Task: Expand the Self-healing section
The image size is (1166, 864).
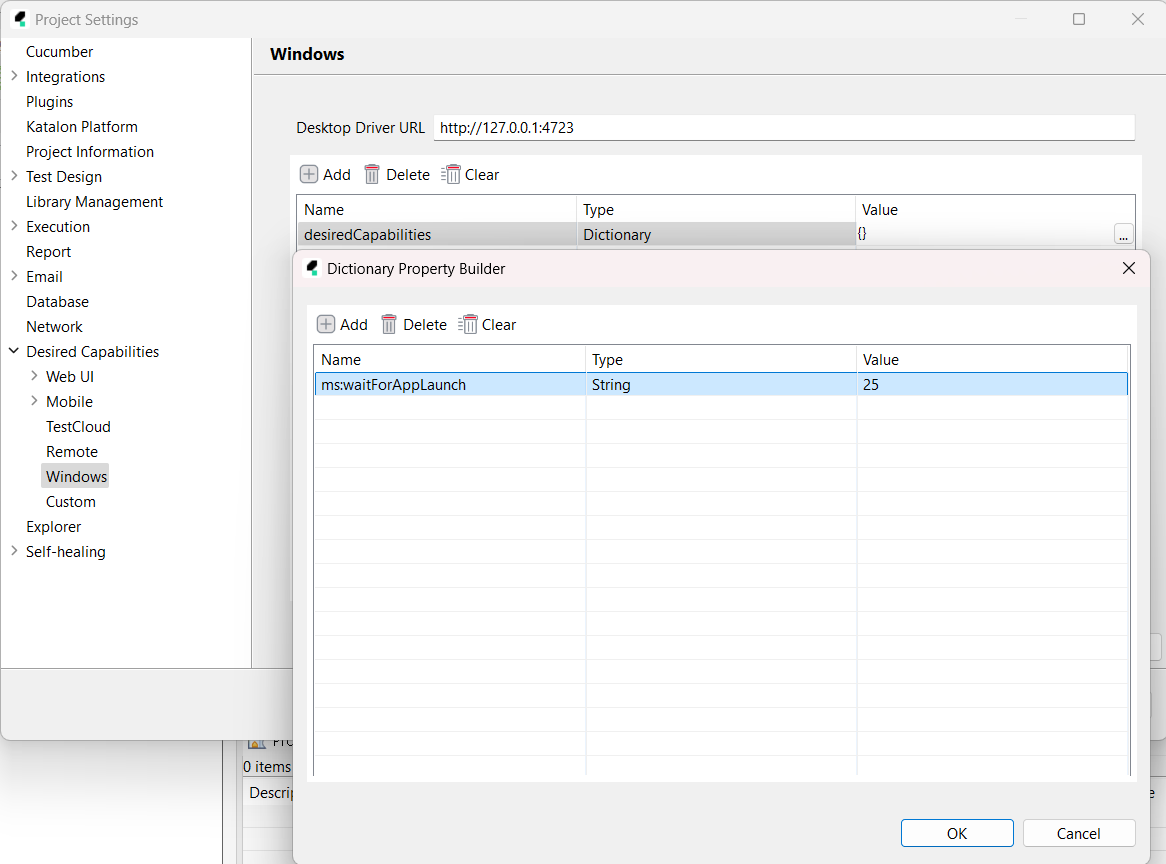Action: pyautogui.click(x=14, y=551)
